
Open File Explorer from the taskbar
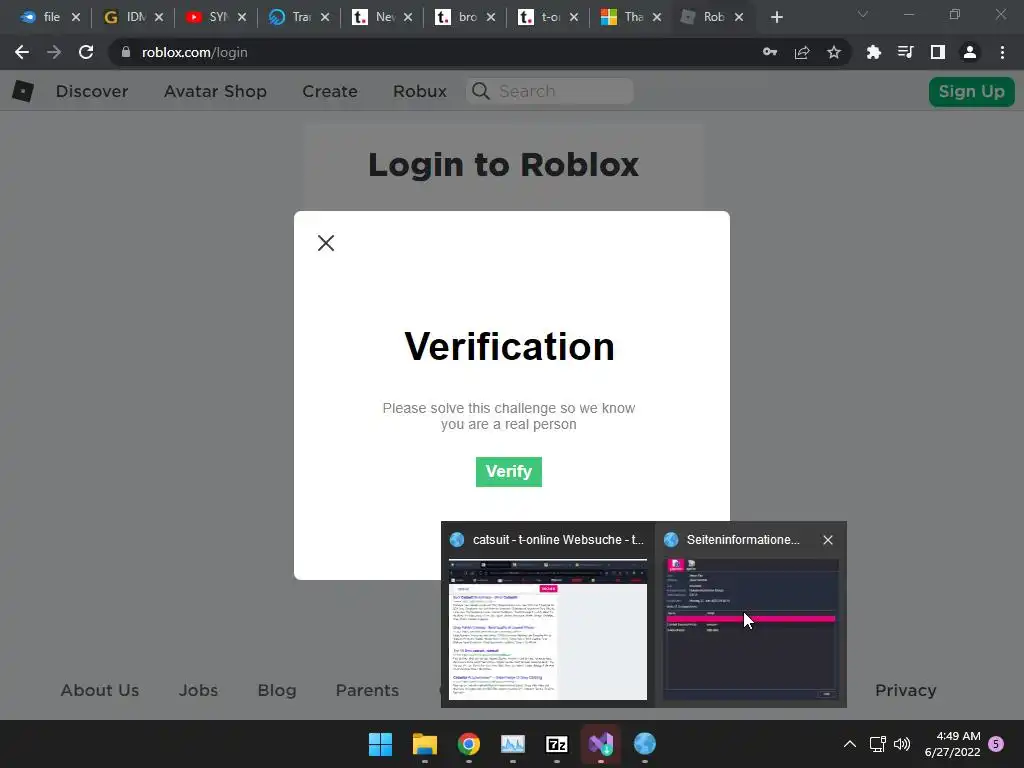(x=424, y=744)
